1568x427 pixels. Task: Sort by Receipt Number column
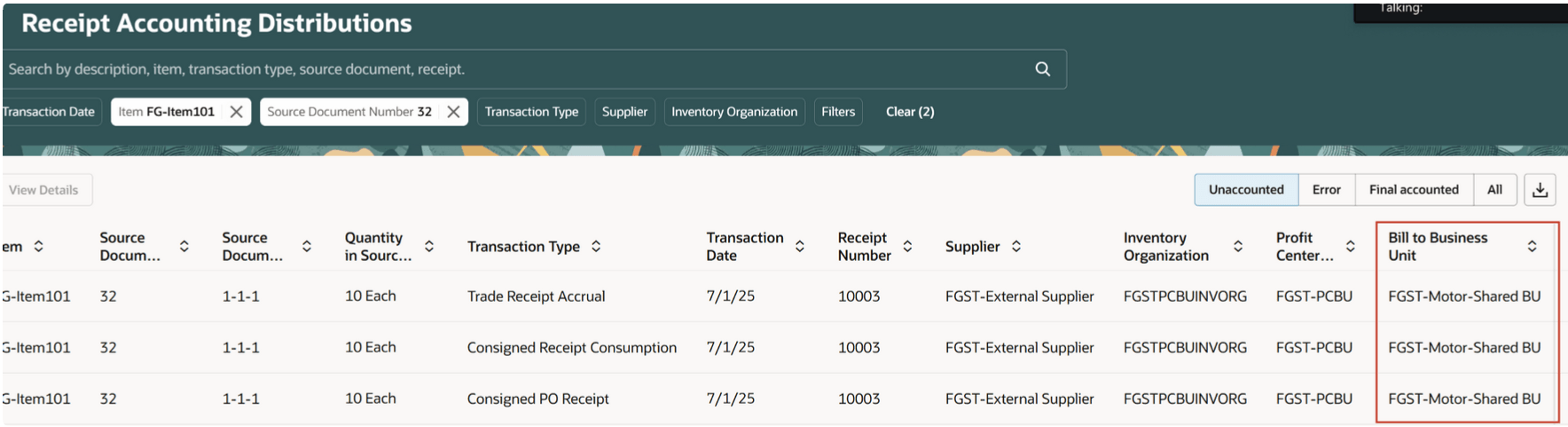tap(907, 247)
